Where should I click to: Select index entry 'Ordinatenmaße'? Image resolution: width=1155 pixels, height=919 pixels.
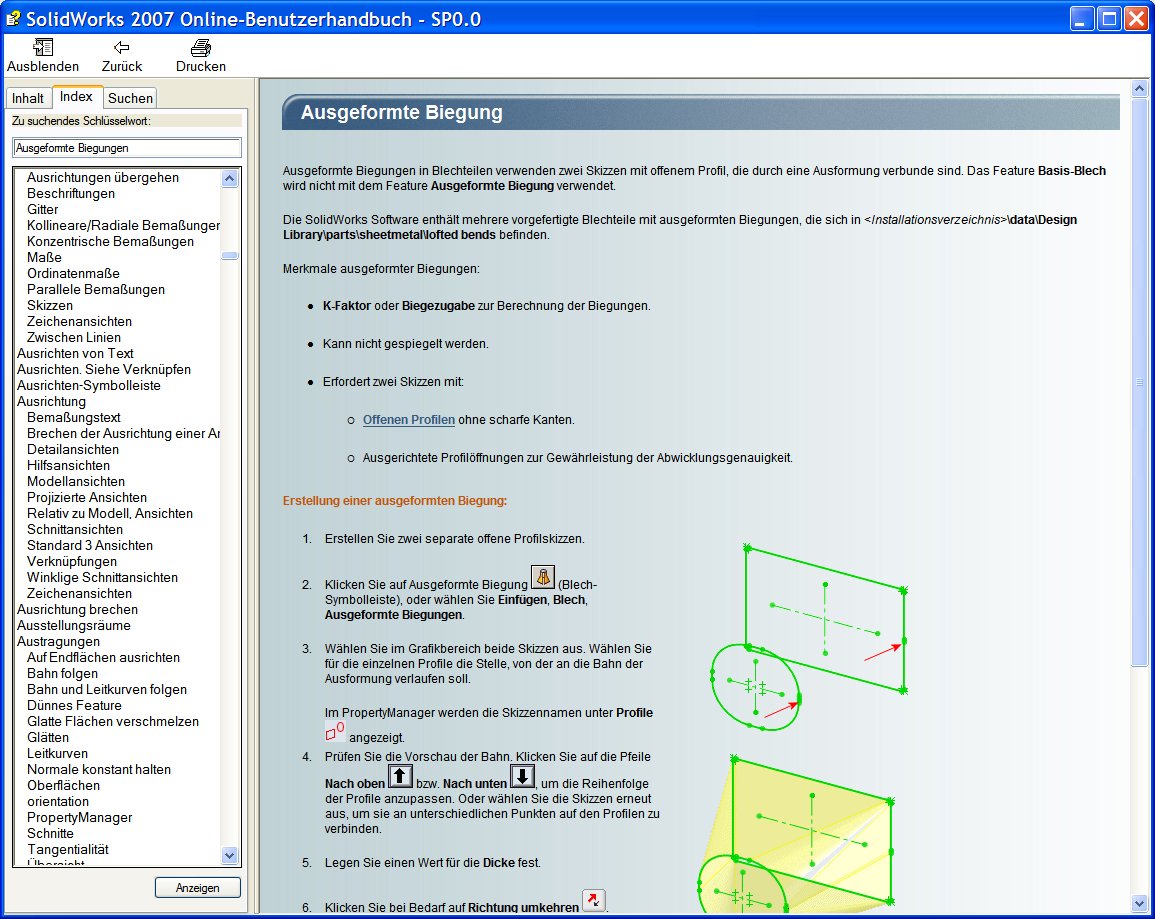coord(73,273)
